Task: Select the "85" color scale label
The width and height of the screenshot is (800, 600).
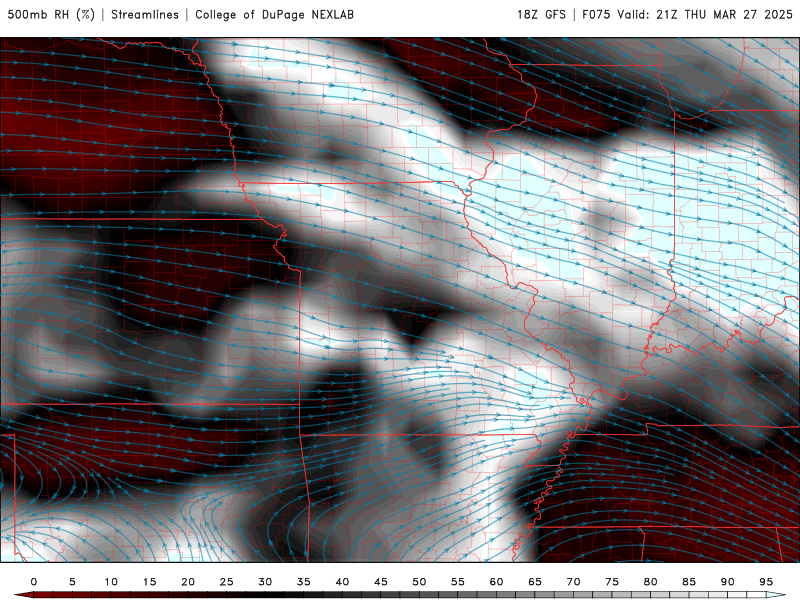Action: point(689,582)
